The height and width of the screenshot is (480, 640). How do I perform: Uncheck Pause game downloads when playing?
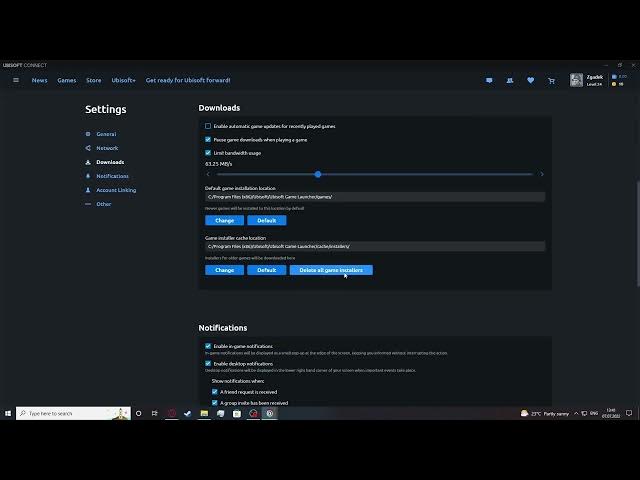[208, 140]
